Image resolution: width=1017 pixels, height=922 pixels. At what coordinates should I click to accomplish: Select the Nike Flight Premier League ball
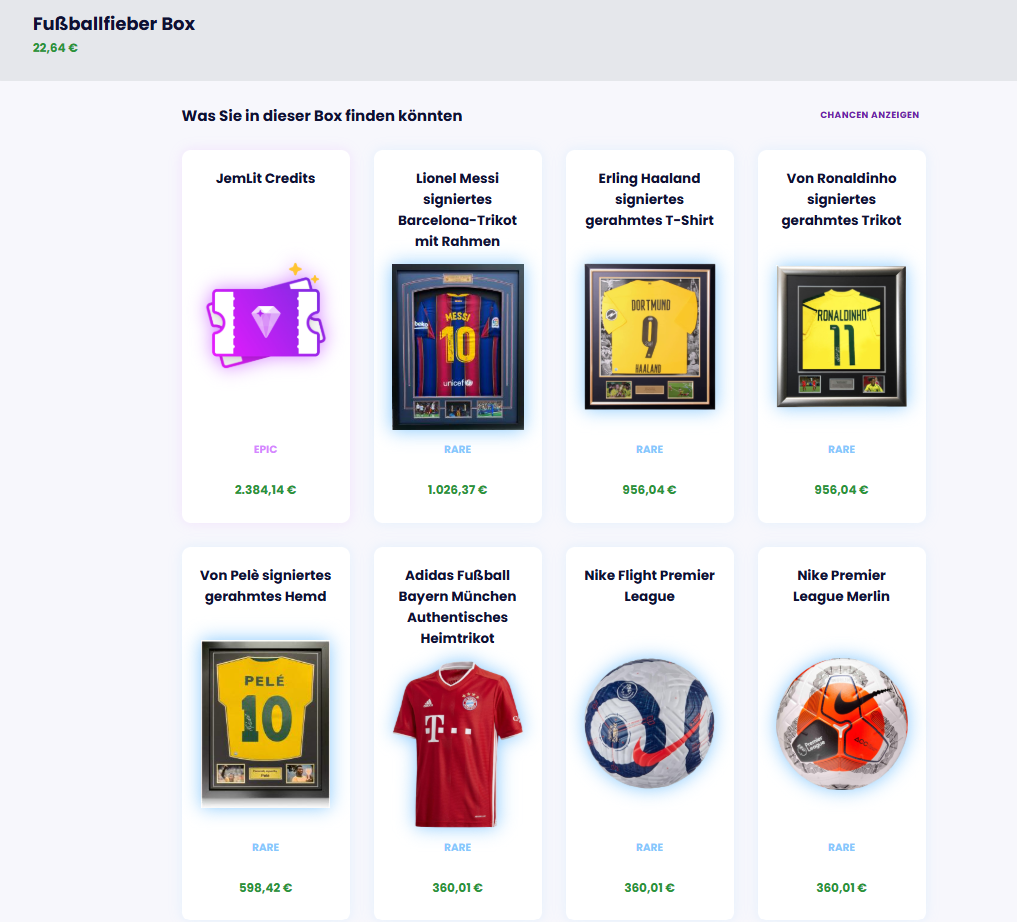(x=649, y=724)
